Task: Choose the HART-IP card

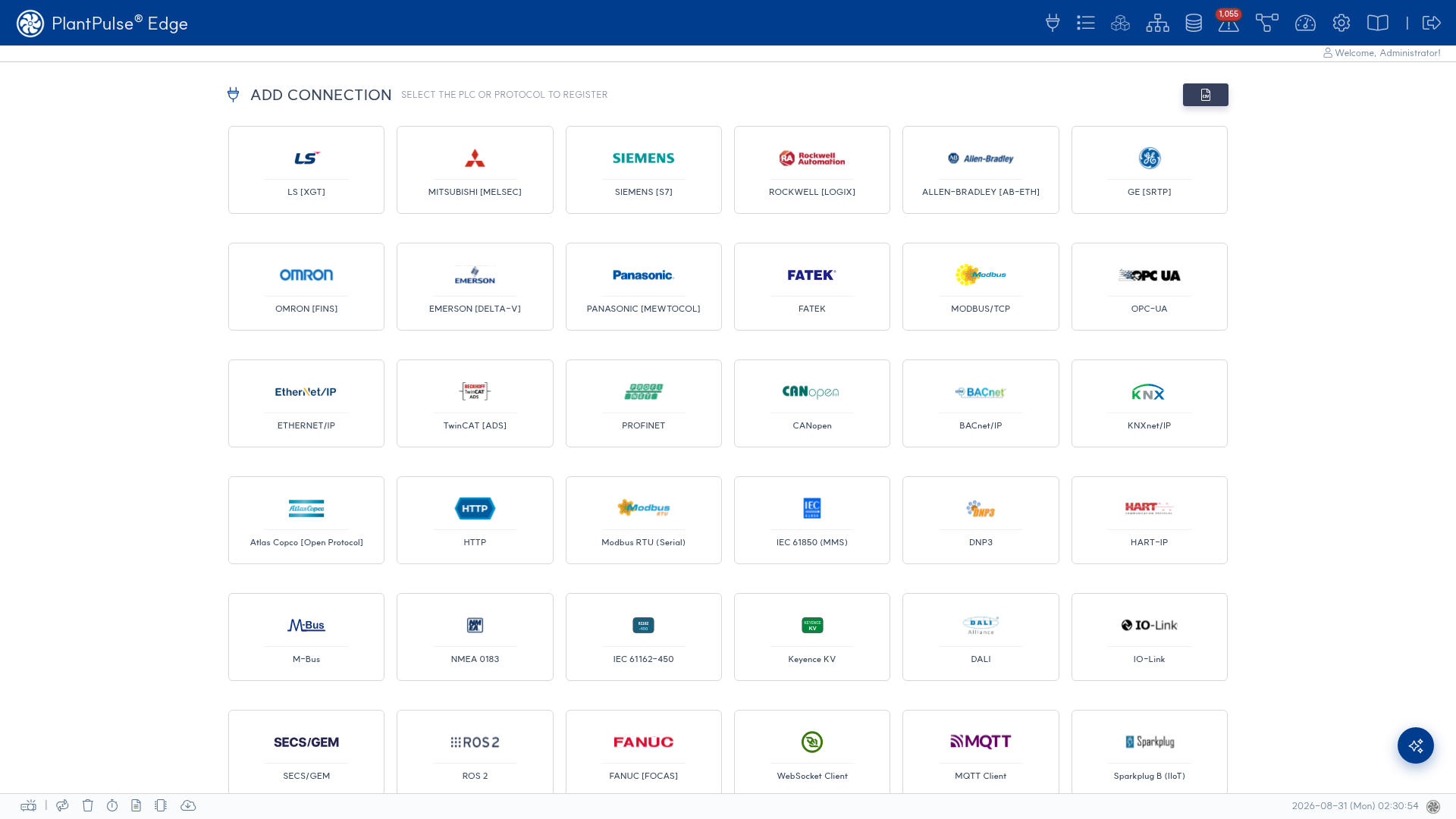Action: pyautogui.click(x=1150, y=520)
